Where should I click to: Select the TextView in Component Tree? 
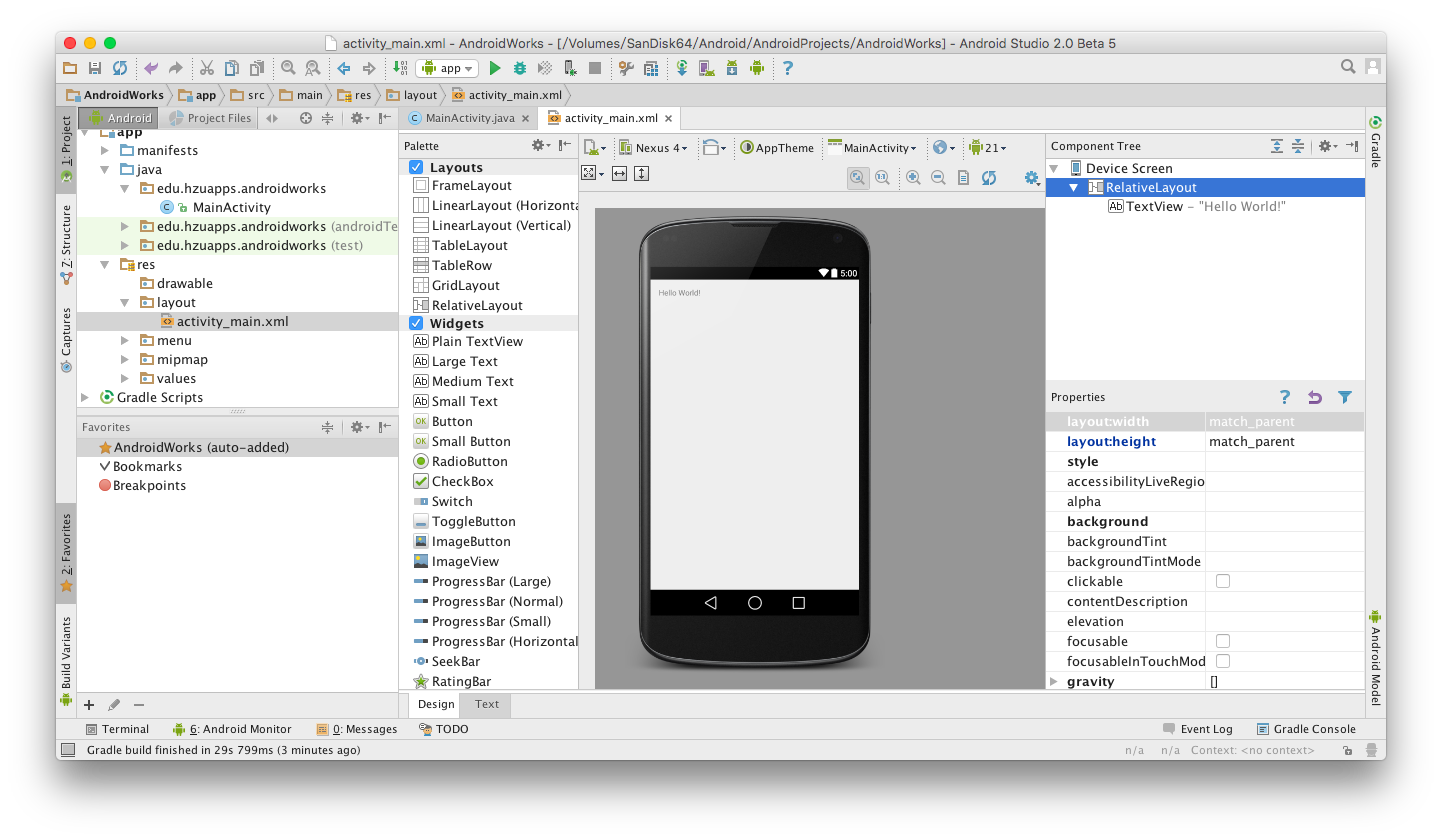1196,206
